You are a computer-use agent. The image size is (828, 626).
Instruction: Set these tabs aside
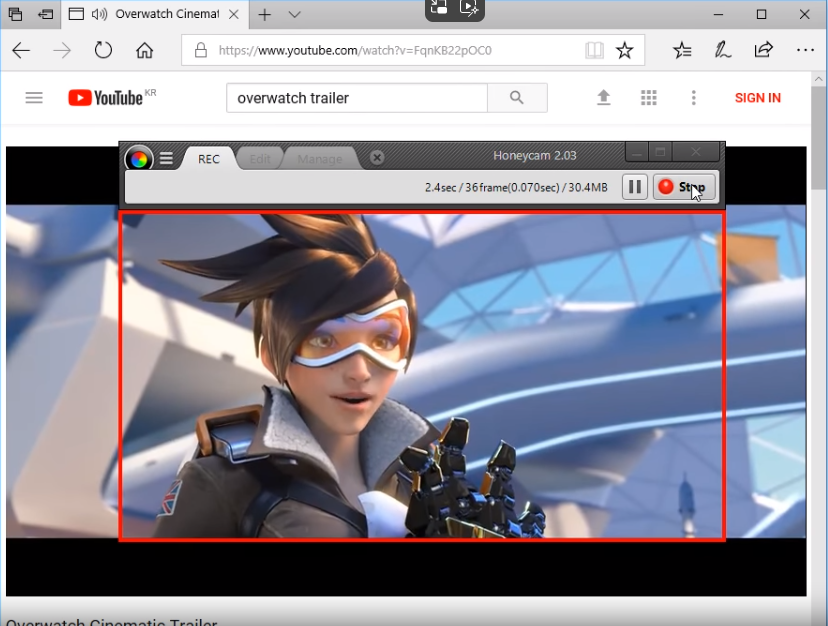tap(46, 14)
